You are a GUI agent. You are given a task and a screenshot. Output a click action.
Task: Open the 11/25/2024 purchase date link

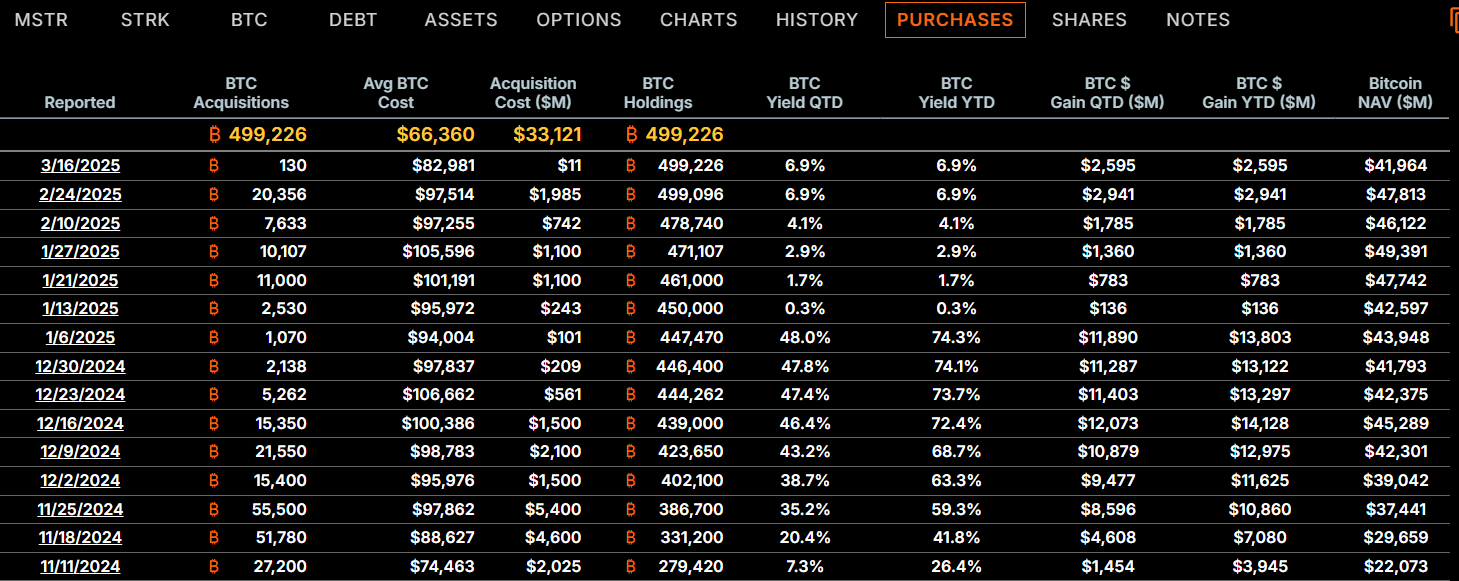pyautogui.click(x=80, y=510)
